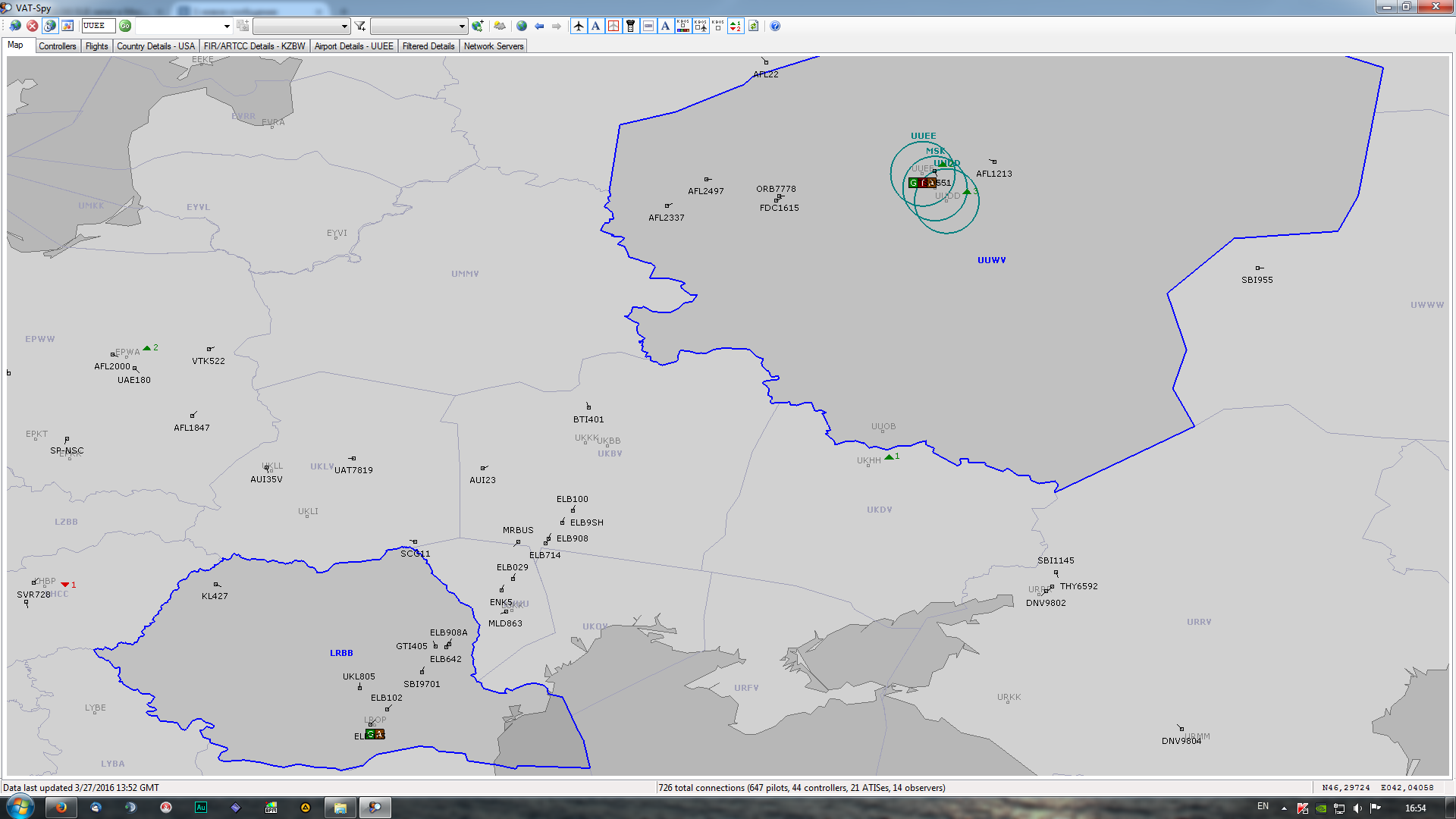Open the Windows Start menu
1456x819 pixels.
point(20,807)
